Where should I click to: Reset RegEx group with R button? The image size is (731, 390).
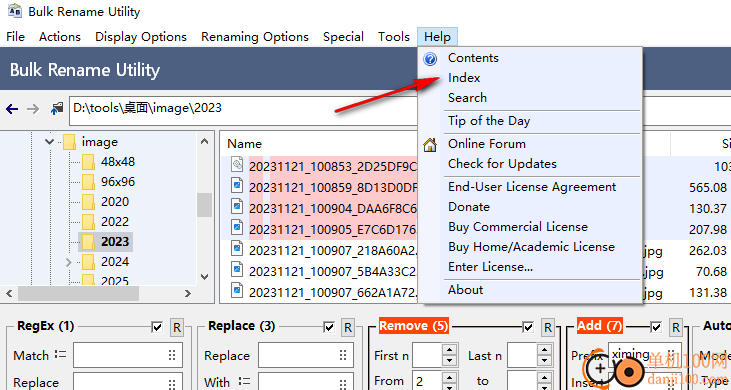[x=177, y=328]
